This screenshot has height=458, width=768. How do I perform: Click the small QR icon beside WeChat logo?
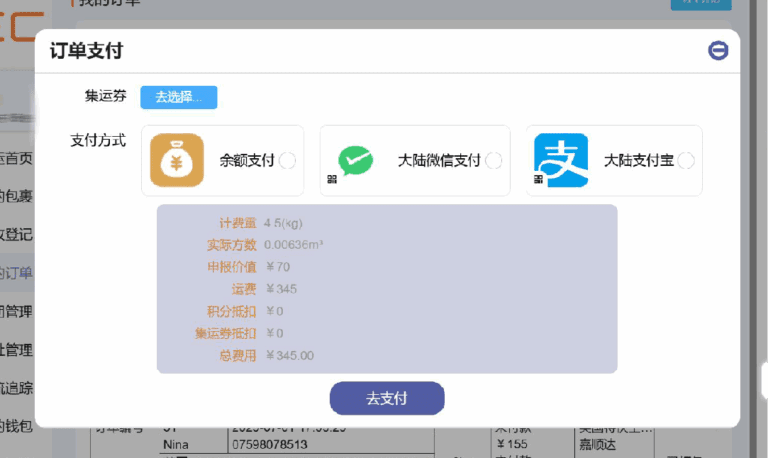click(x=330, y=180)
